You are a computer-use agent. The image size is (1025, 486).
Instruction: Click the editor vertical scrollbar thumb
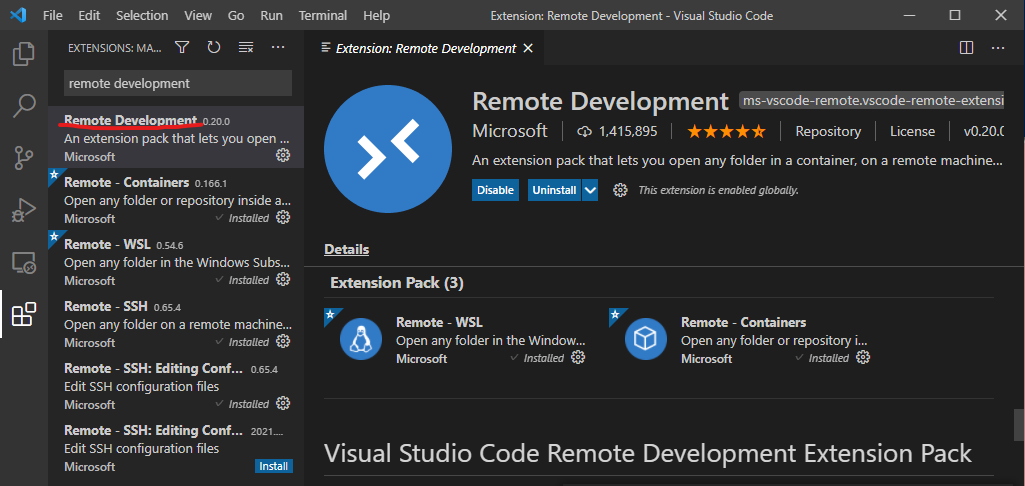click(x=1019, y=425)
